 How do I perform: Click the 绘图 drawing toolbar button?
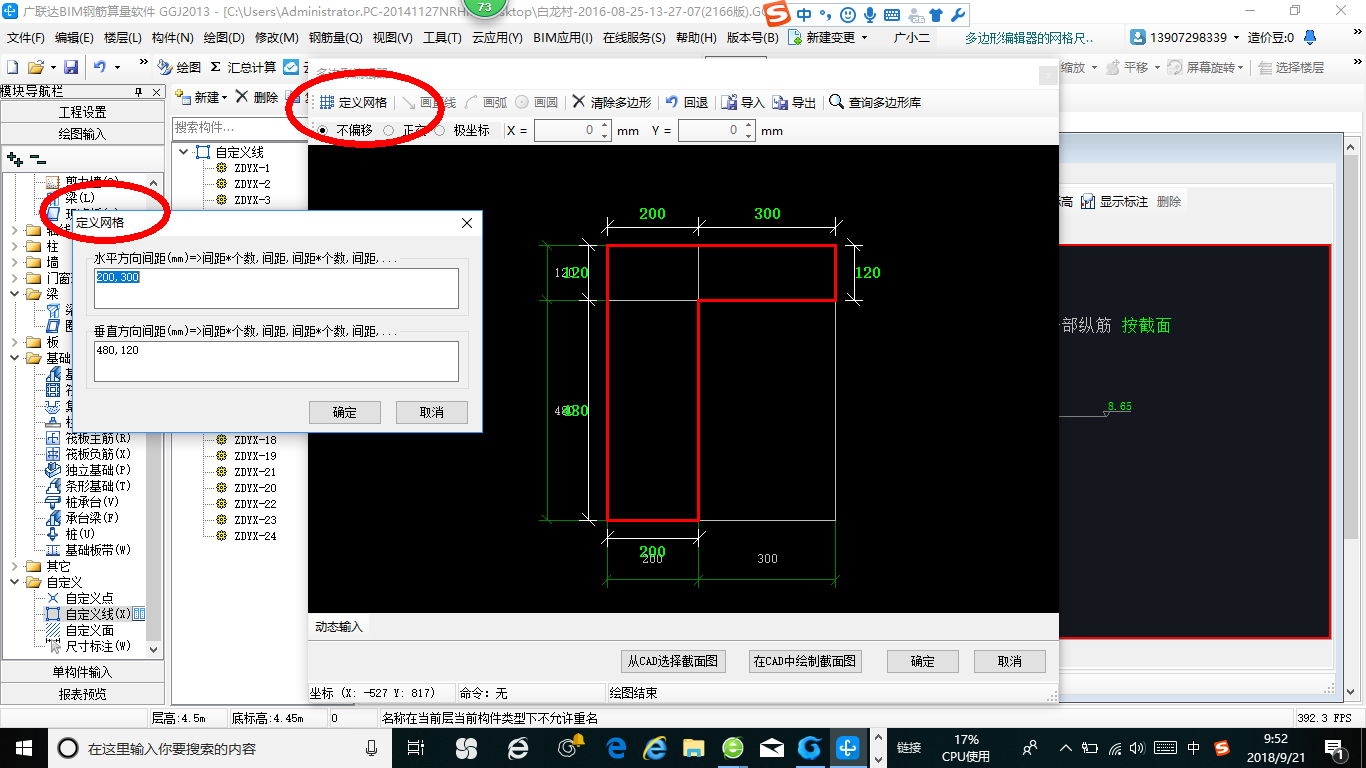180,67
